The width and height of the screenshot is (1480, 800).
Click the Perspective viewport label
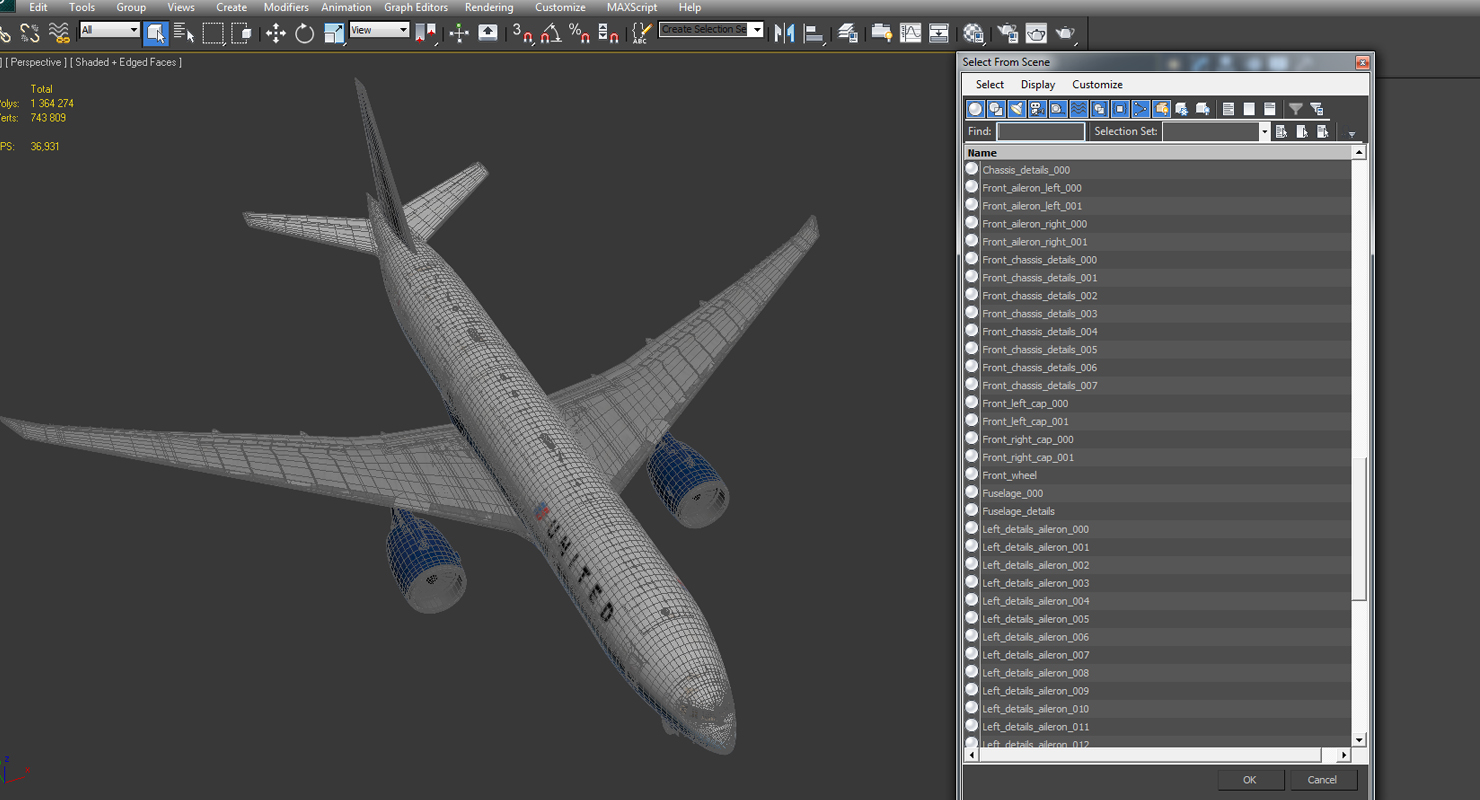coord(37,62)
